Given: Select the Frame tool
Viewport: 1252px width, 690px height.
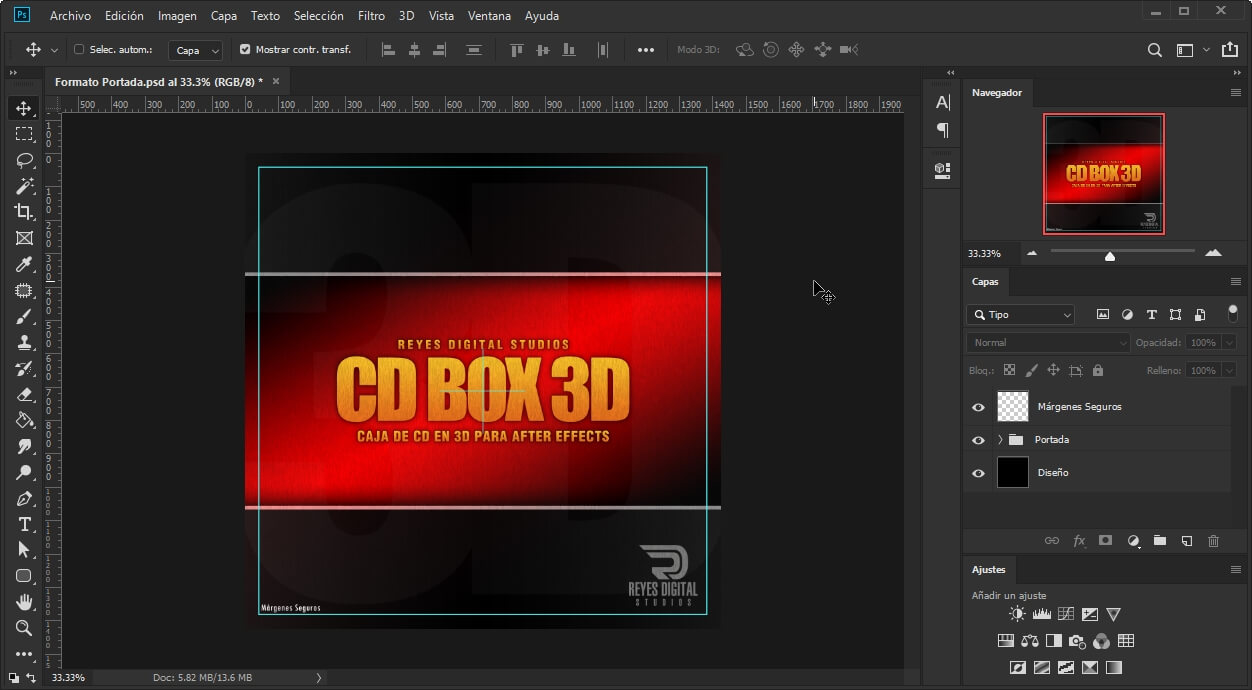Looking at the screenshot, I should coord(24,238).
